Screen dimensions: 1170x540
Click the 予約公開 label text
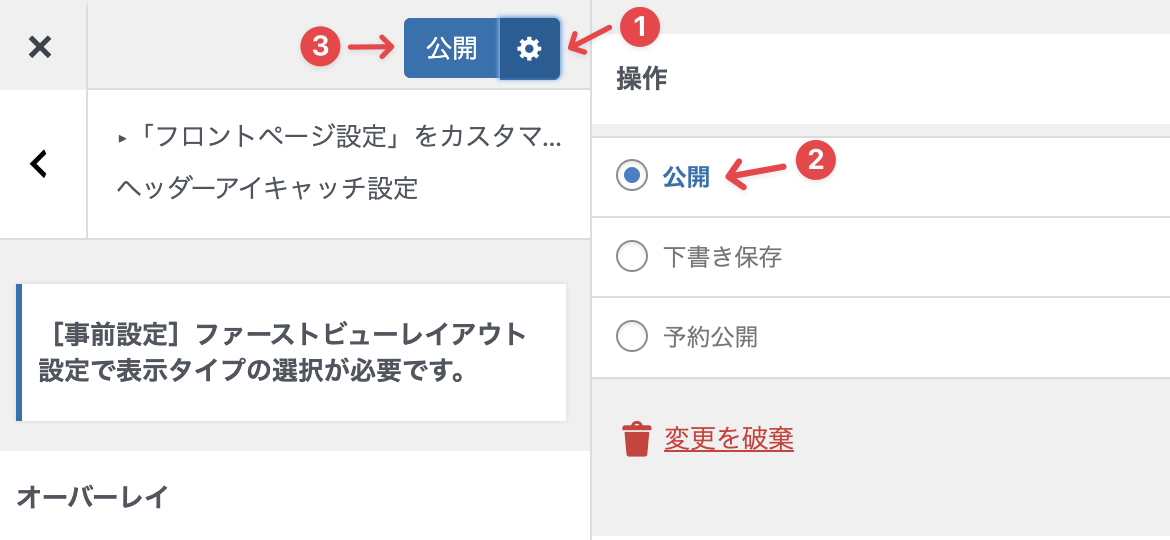[710, 336]
